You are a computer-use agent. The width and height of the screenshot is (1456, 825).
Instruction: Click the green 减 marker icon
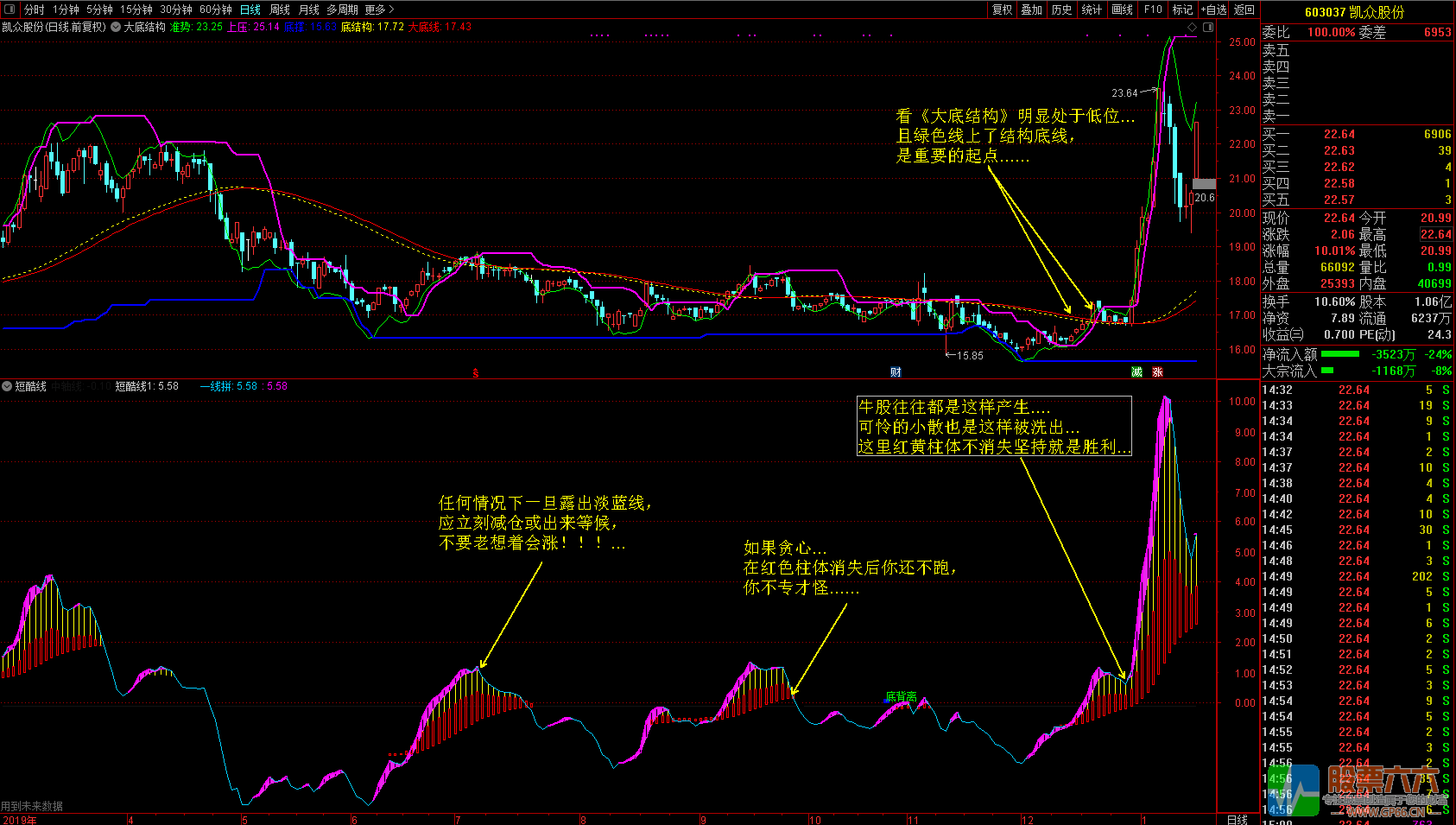pyautogui.click(x=1136, y=372)
